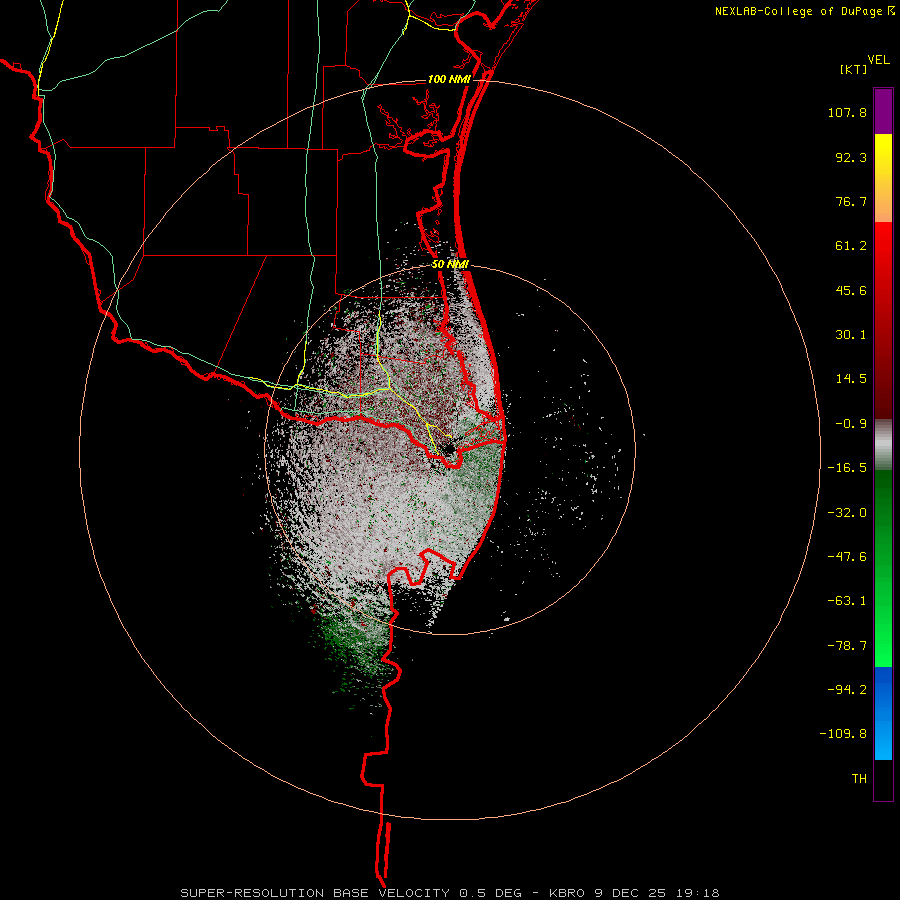Click the 76.7 legend value
This screenshot has width=900, height=900.
pos(851,201)
